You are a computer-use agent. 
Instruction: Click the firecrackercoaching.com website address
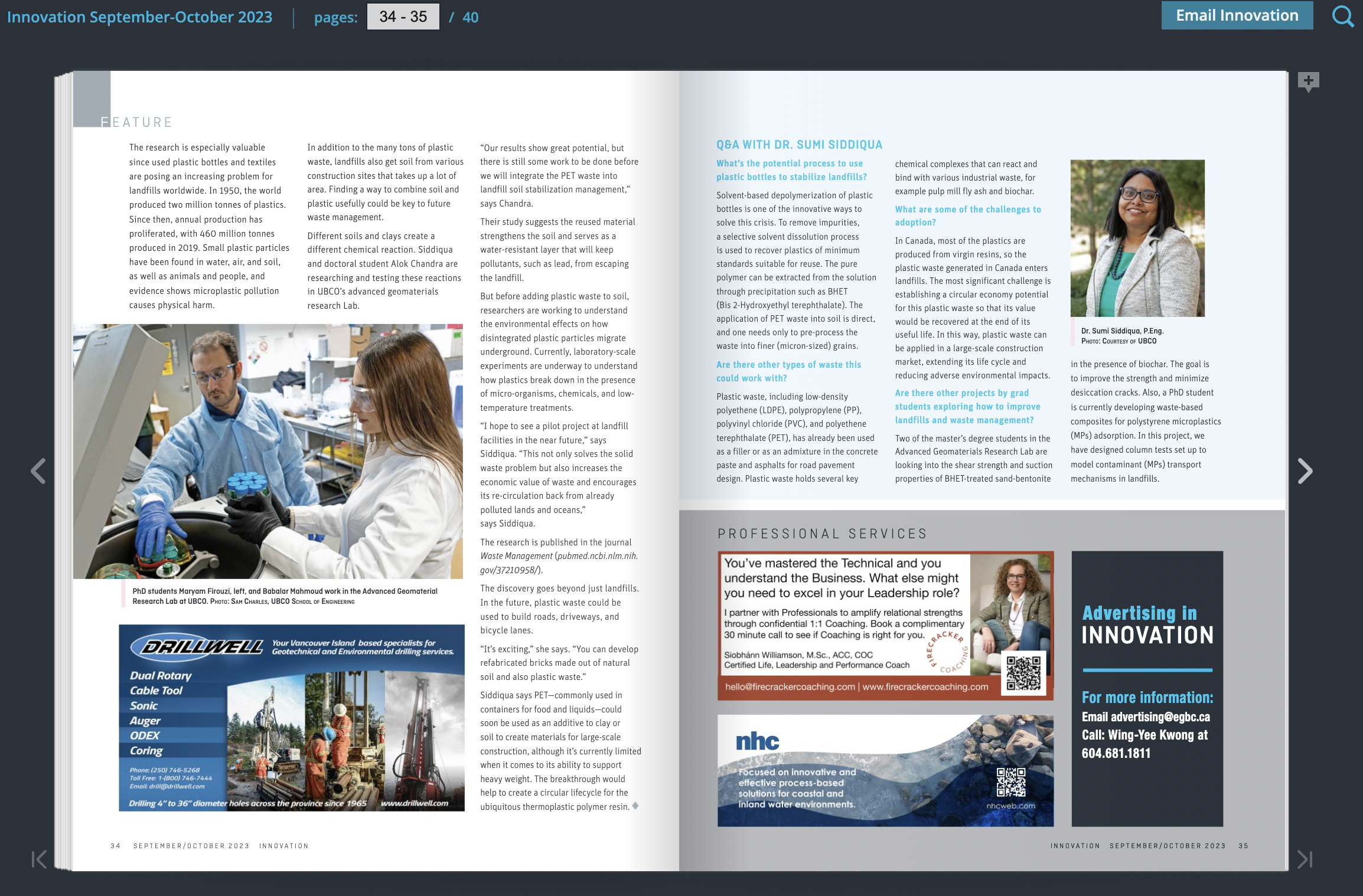tap(925, 686)
